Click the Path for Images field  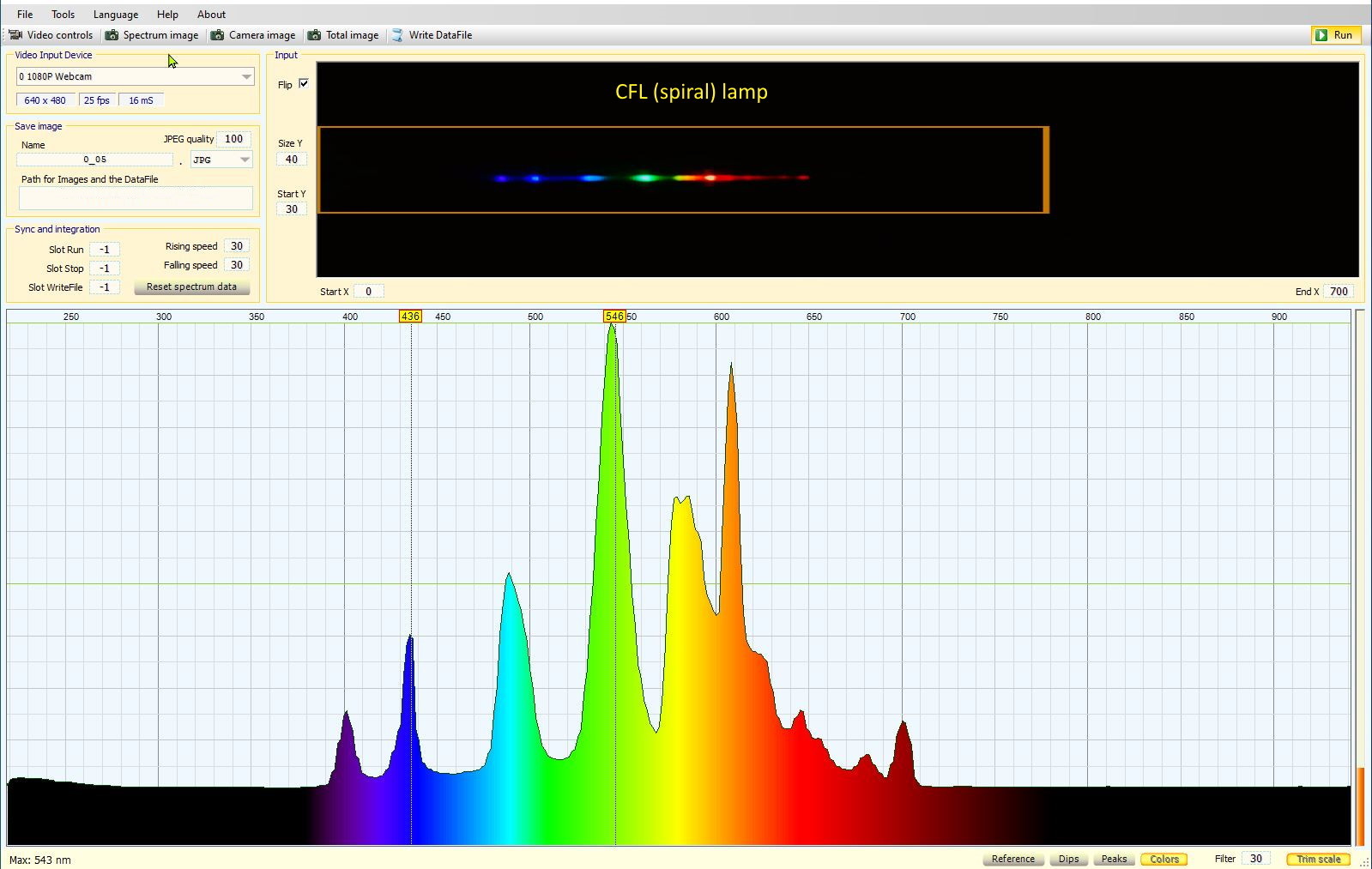click(x=136, y=198)
